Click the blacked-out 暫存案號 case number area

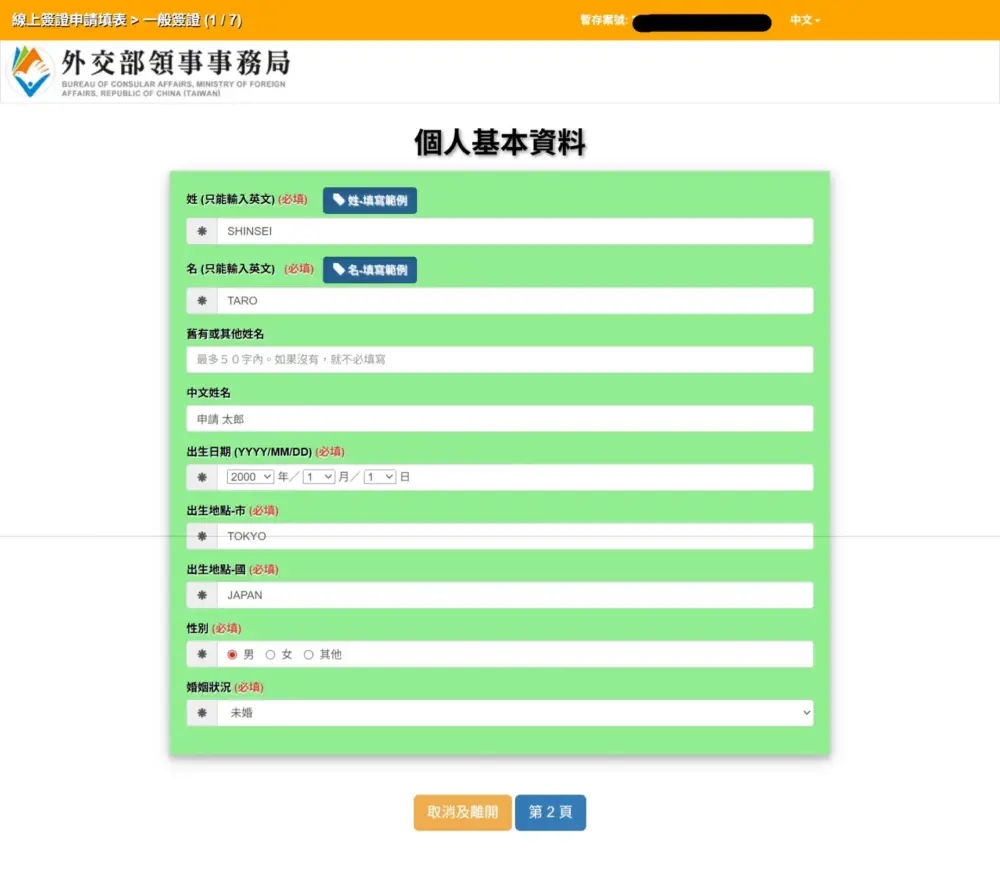pyautogui.click(x=700, y=21)
